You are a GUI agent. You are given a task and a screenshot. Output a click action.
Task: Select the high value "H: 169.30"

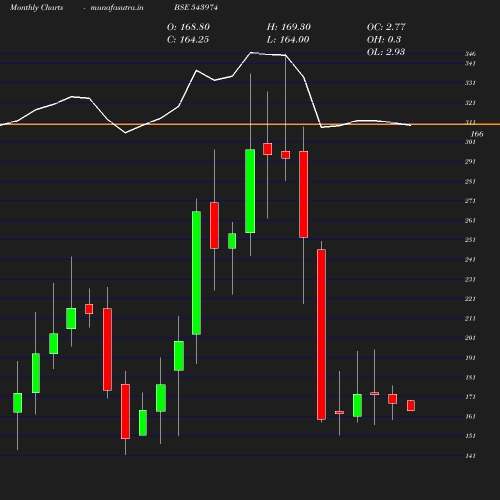click(x=289, y=27)
